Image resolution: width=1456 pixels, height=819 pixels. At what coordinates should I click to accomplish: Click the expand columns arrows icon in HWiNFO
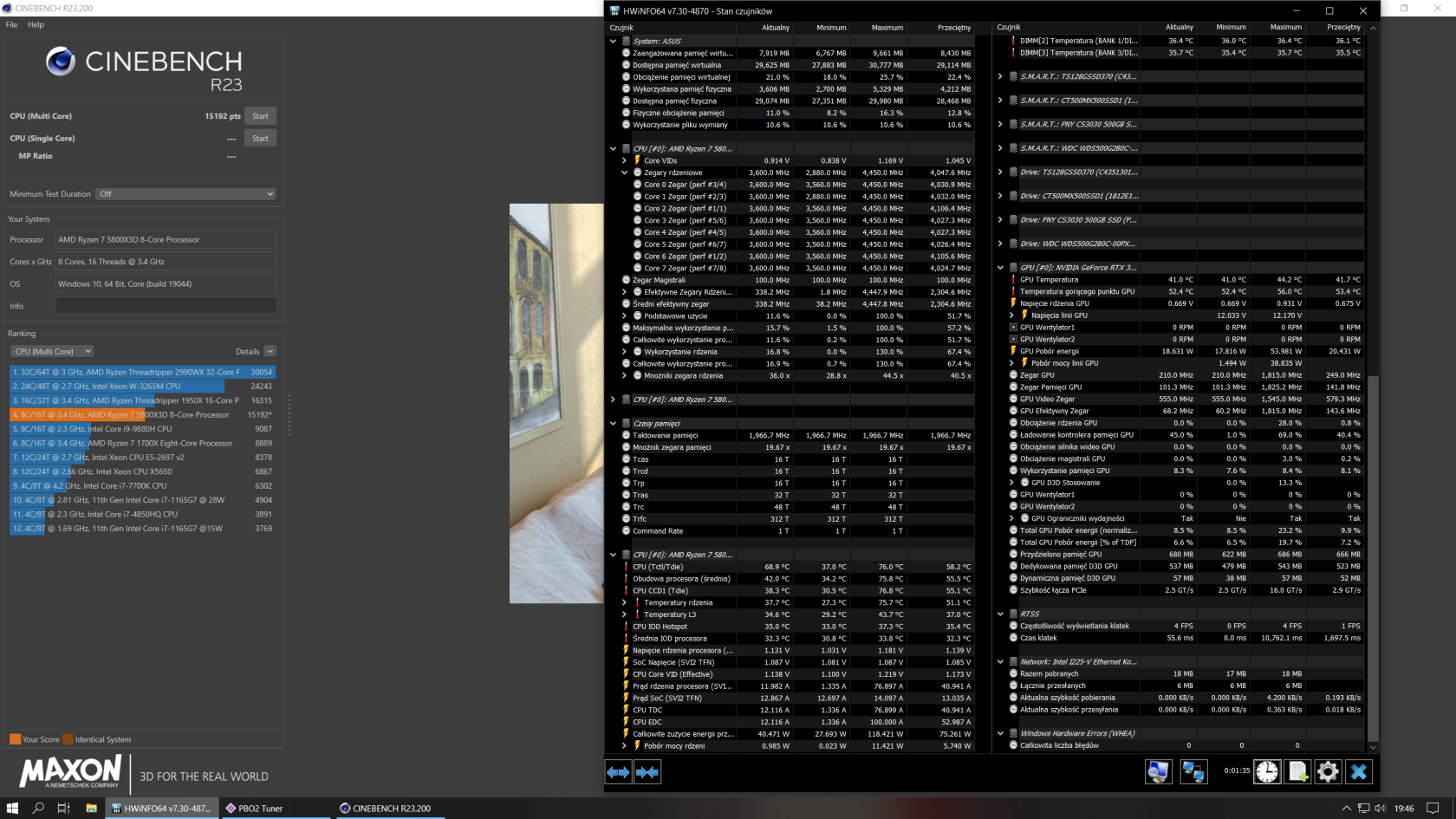point(618,772)
